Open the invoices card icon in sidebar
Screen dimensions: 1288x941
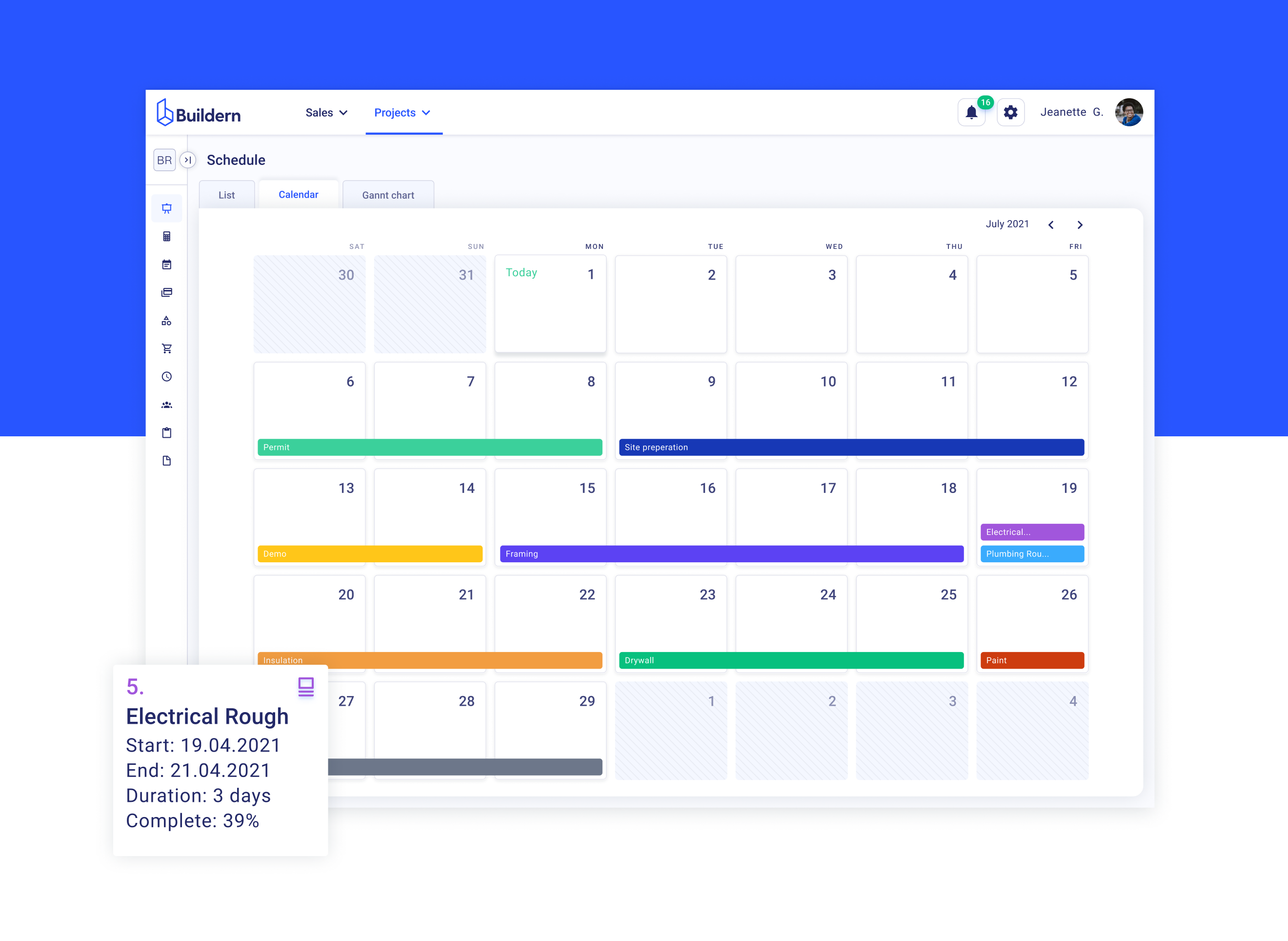pos(167,292)
